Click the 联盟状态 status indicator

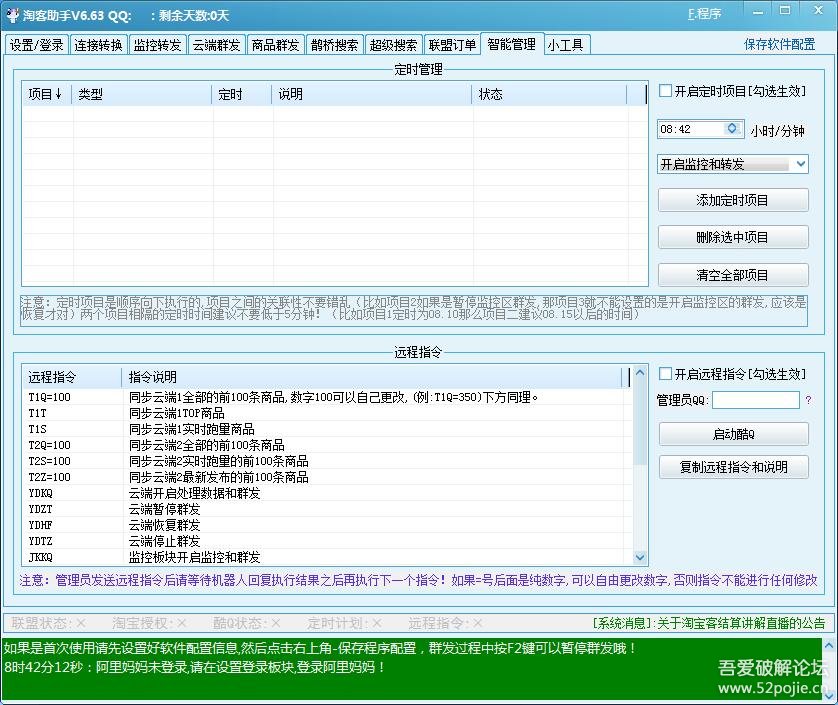(48, 623)
